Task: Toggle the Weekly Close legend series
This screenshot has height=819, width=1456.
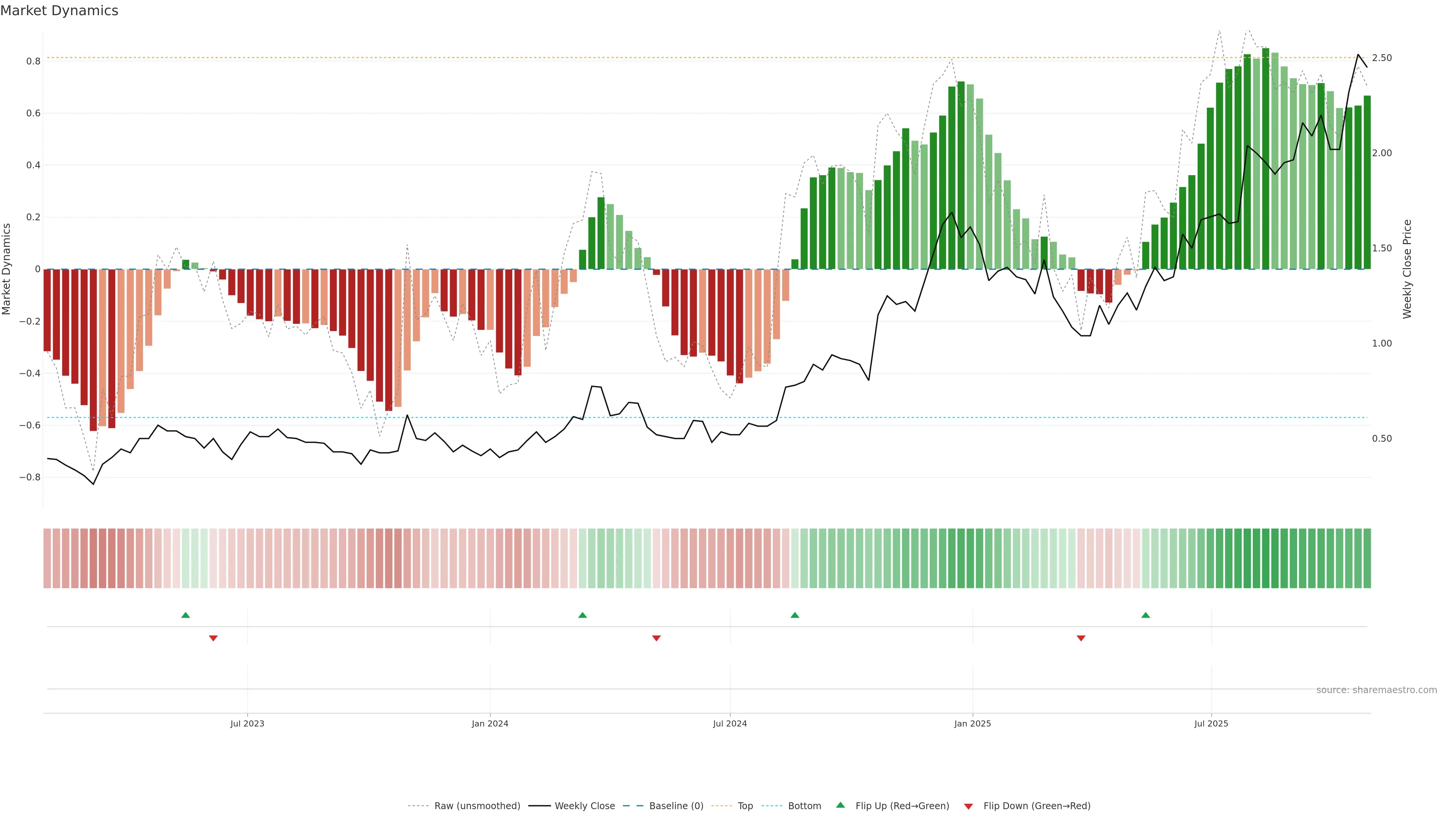Action: (584, 806)
